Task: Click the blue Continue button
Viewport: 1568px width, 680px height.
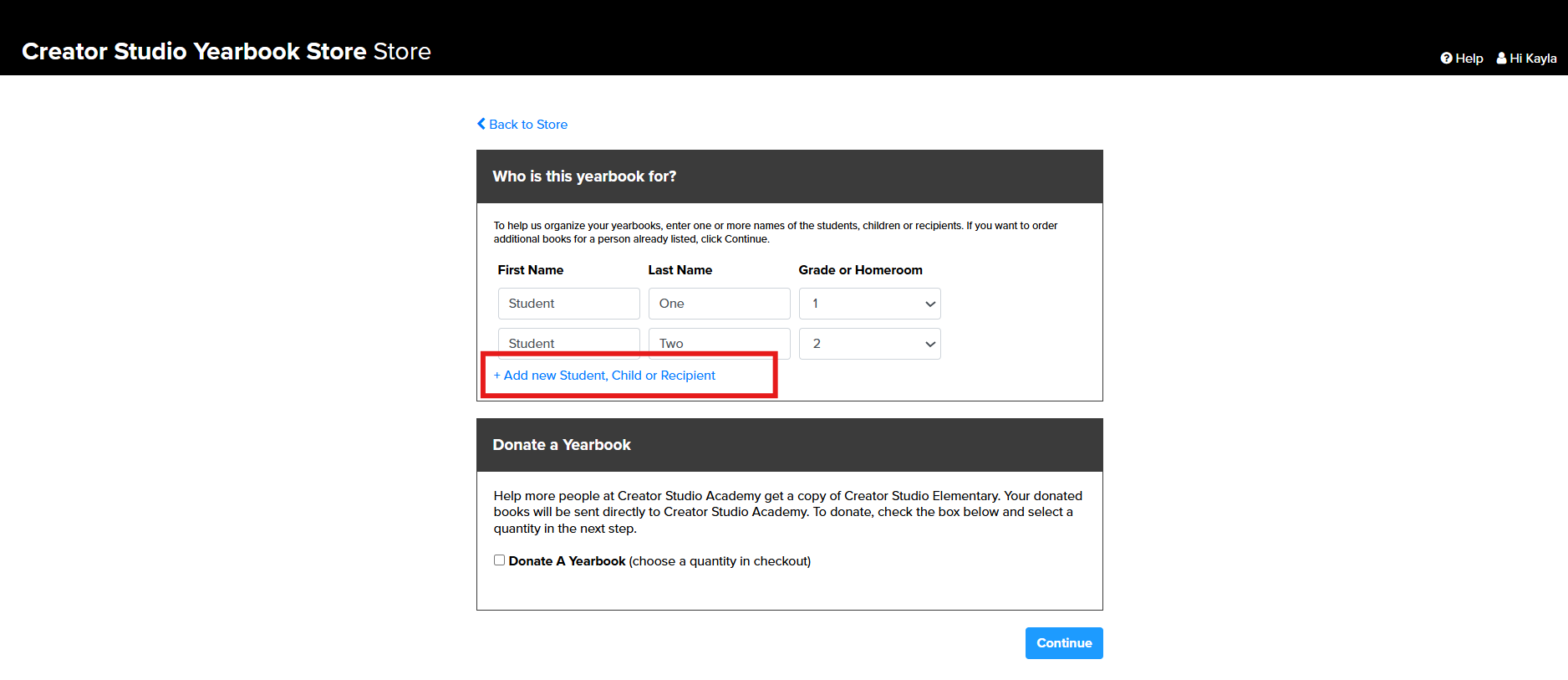Action: [1064, 643]
